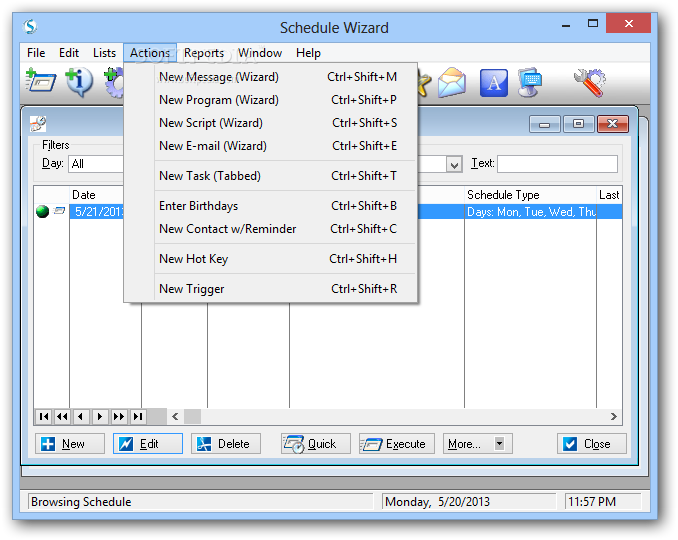This screenshot has width=678, height=540.
Task: Click the Text filter input field
Action: [x=557, y=164]
